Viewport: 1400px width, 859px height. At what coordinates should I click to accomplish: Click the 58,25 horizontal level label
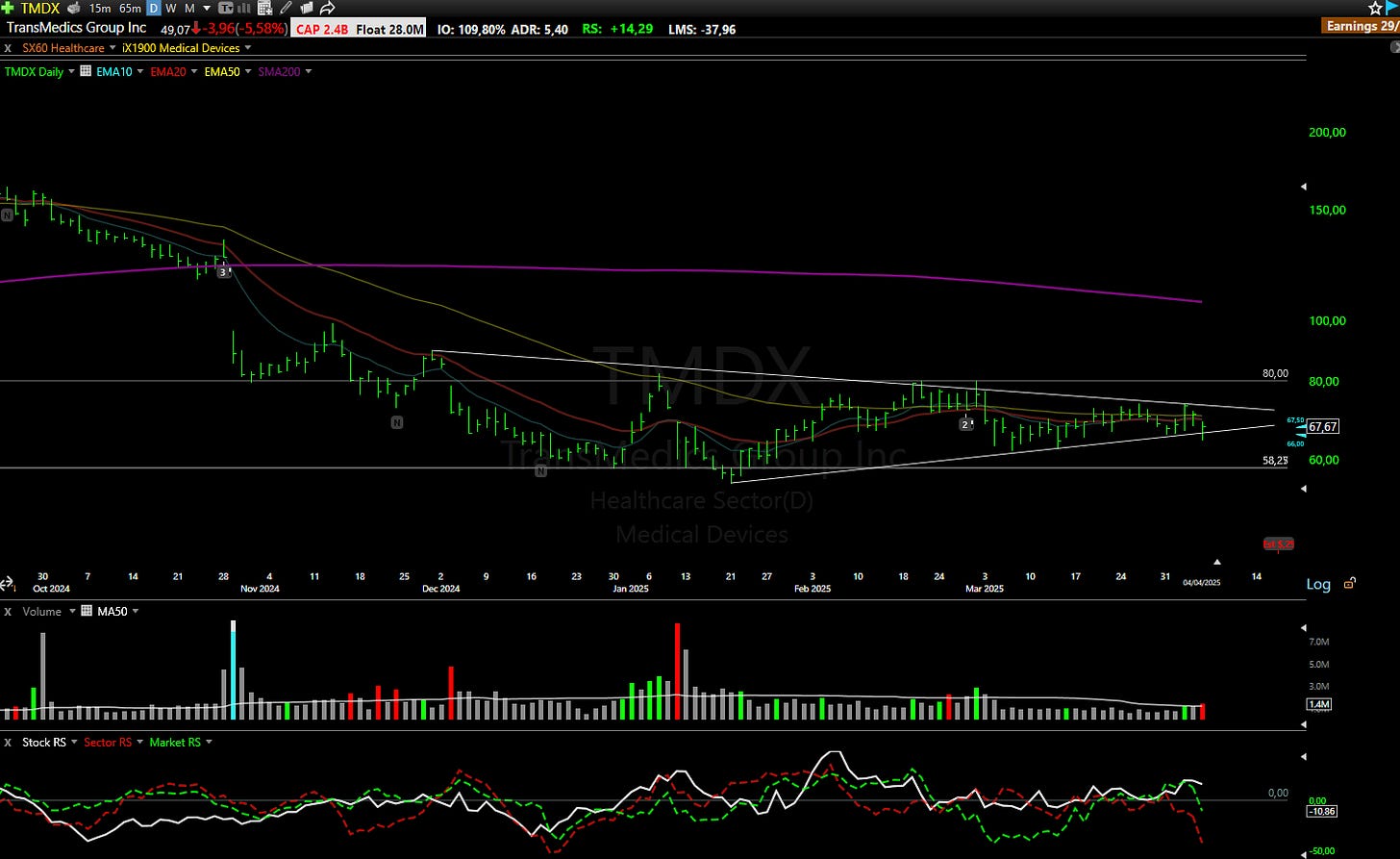tap(1275, 461)
